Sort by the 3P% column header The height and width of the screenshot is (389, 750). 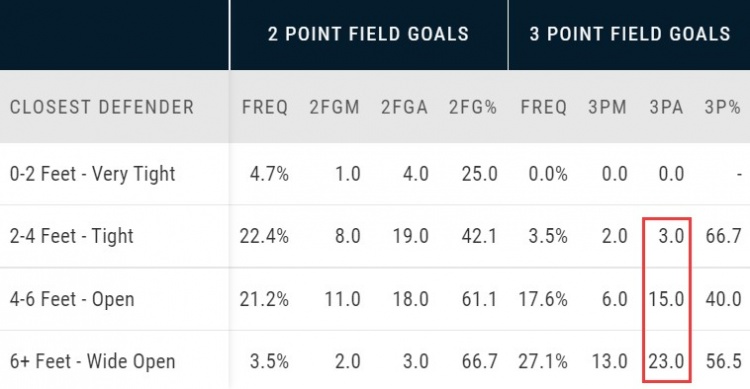tap(722, 107)
